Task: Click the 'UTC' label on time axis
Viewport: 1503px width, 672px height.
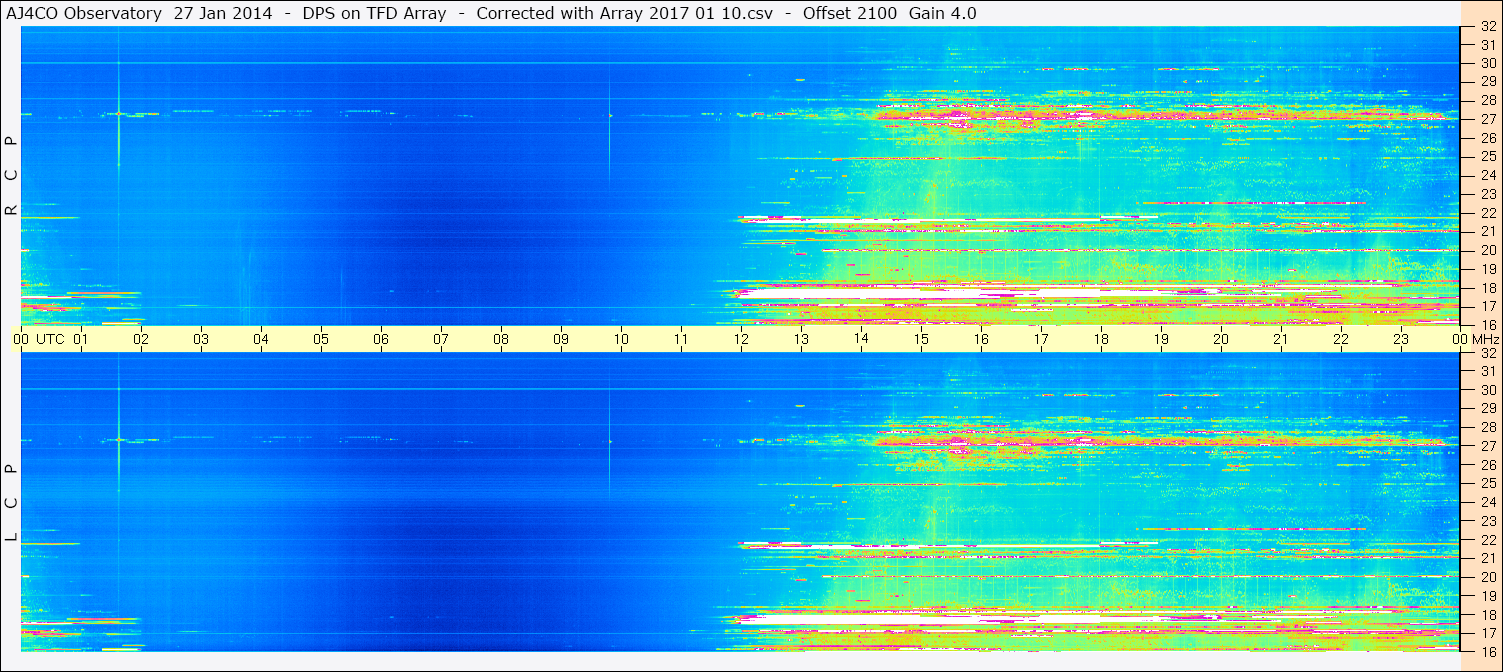Action: pyautogui.click(x=50, y=339)
